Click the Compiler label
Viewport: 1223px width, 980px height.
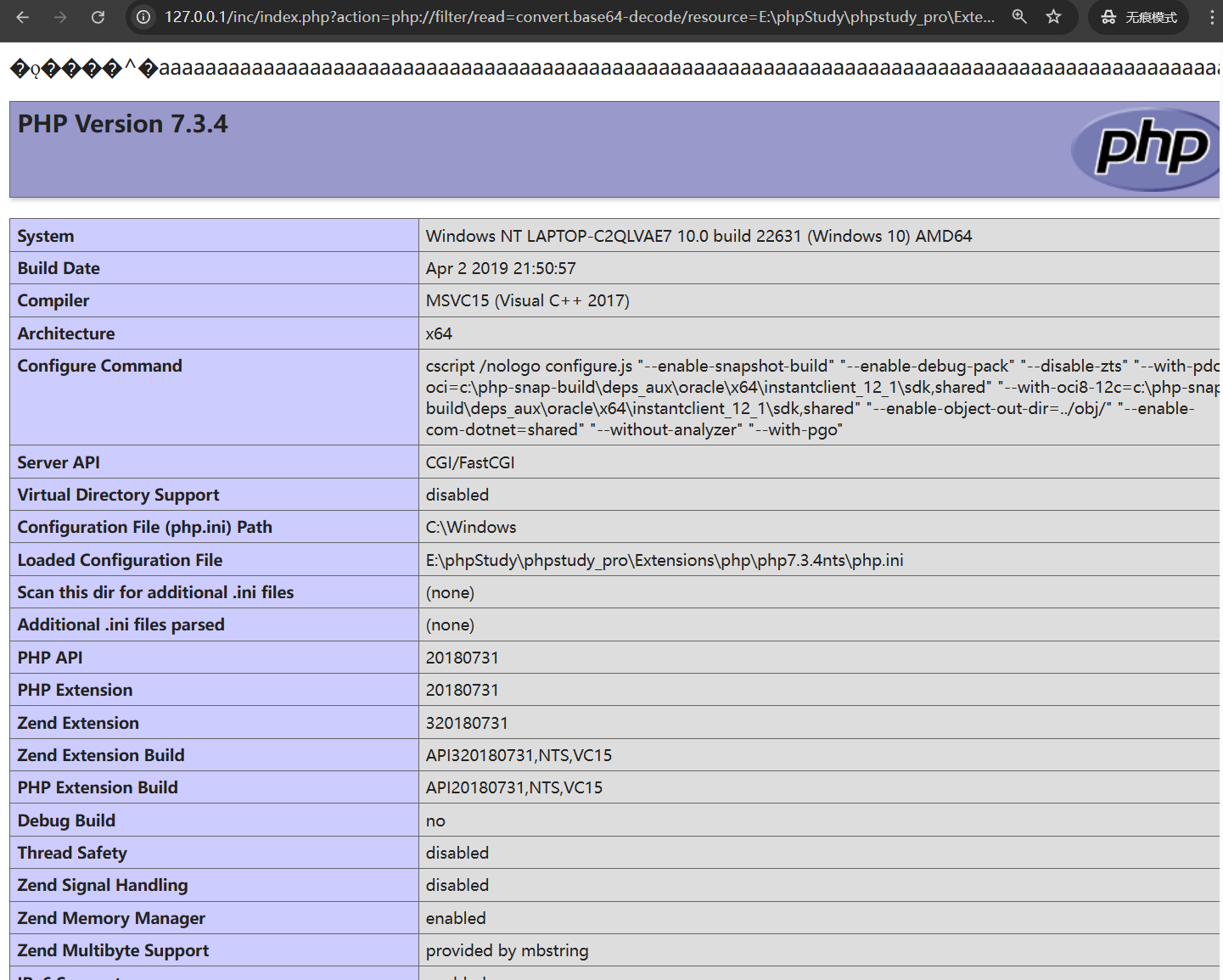(53, 300)
